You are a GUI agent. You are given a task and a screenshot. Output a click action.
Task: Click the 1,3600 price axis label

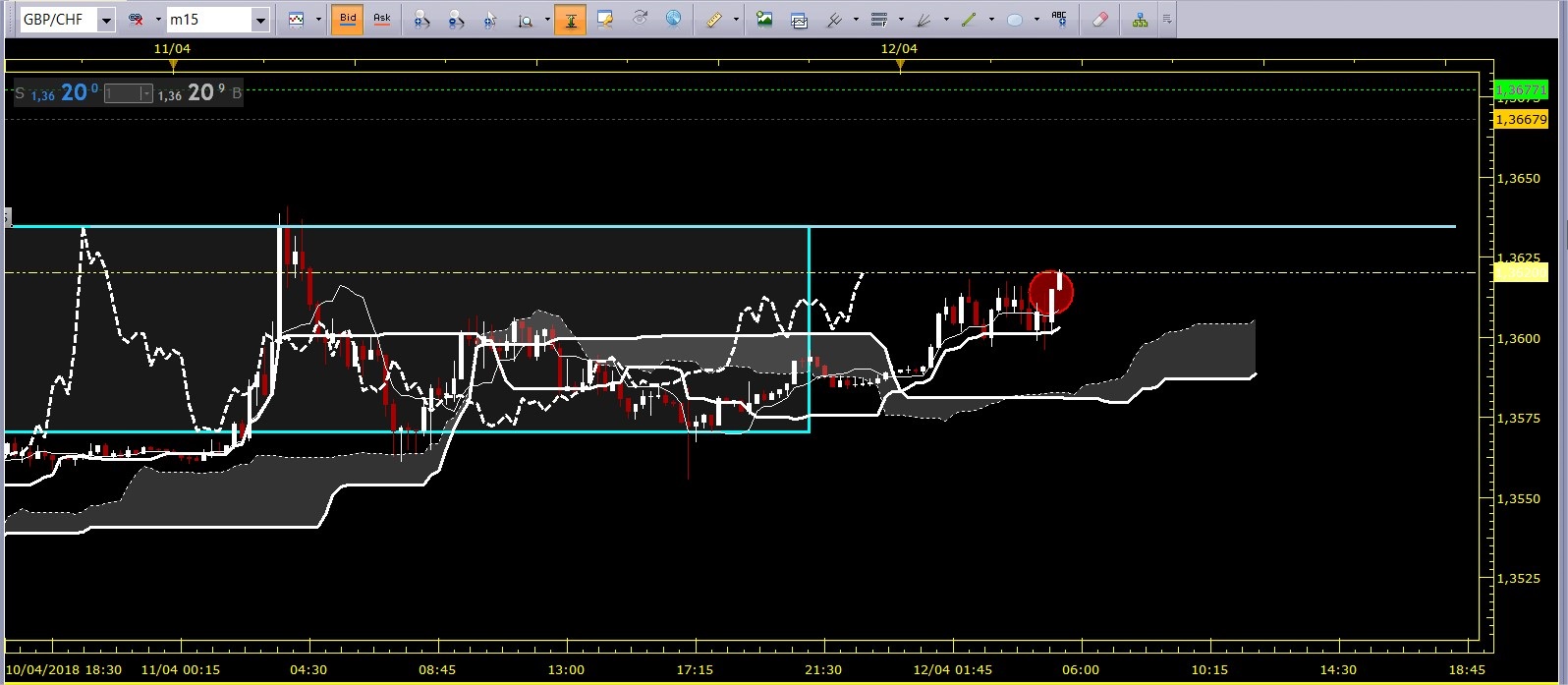tap(1518, 338)
